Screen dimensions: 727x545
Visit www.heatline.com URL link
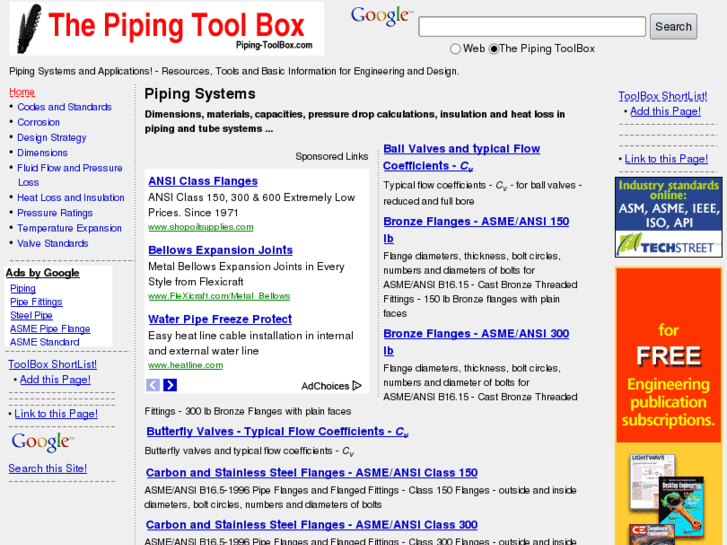(x=185, y=365)
